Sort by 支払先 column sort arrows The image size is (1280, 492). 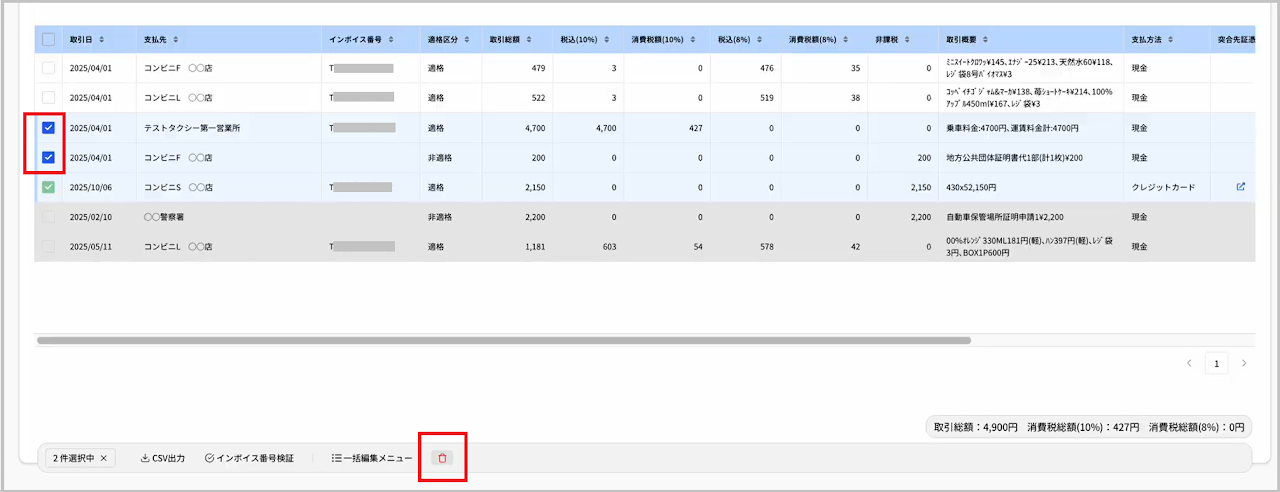point(176,40)
